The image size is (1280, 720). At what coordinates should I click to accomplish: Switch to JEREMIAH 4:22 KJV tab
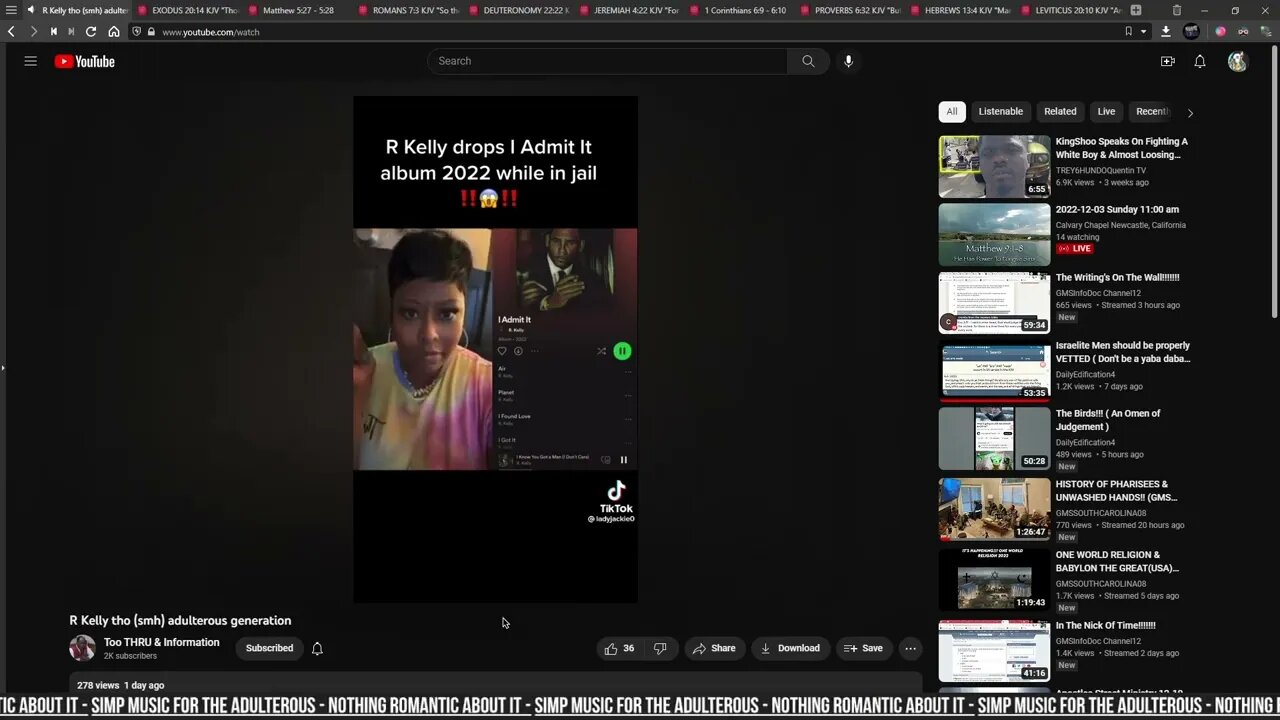pyautogui.click(x=630, y=10)
